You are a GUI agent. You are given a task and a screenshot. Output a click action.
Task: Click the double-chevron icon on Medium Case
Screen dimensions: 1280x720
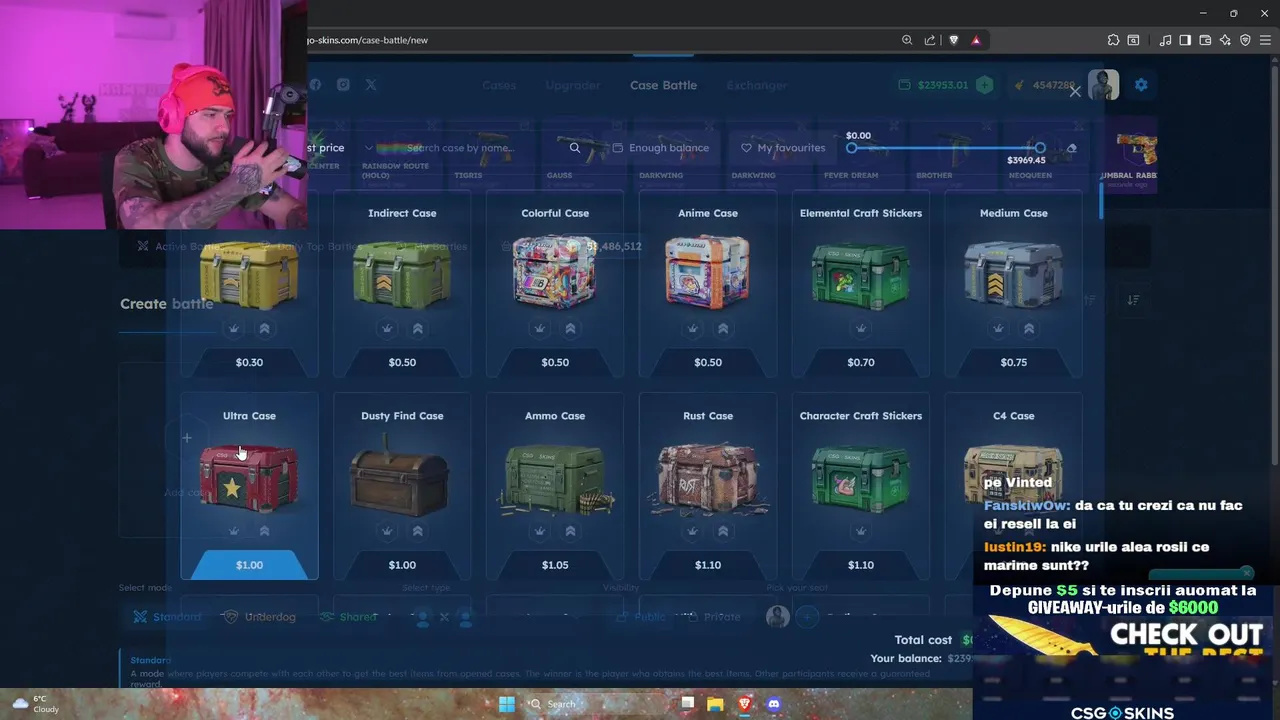(x=1029, y=328)
